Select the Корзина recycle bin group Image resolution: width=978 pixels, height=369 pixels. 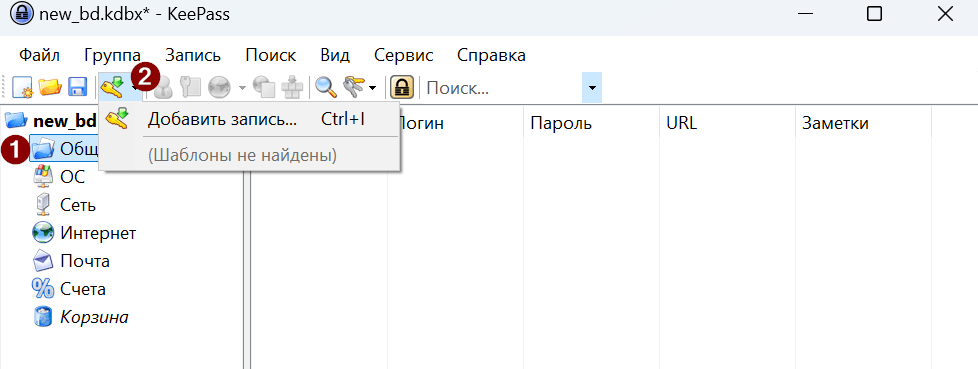click(x=94, y=317)
